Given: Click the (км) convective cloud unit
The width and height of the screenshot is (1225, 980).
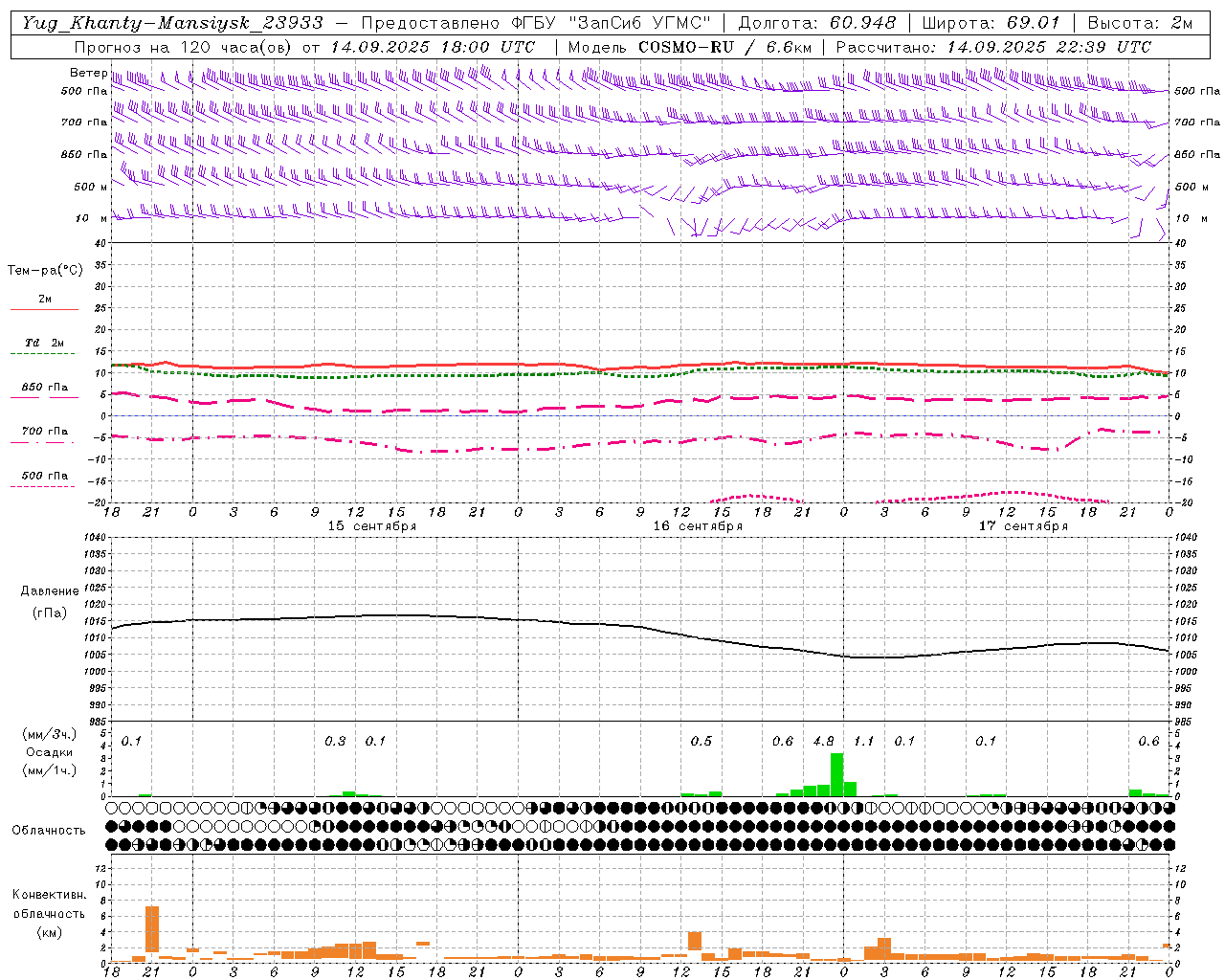Looking at the screenshot, I should (x=49, y=932).
